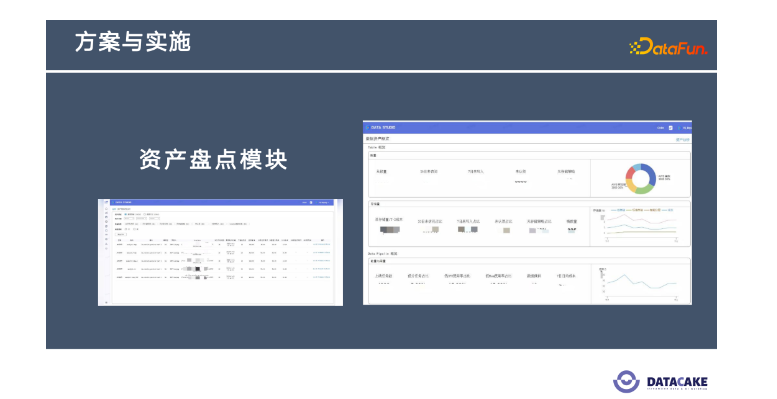Screen dimensions: 777x399
Task: Click the 方案与实施 slide heading
Action: coord(133,42)
